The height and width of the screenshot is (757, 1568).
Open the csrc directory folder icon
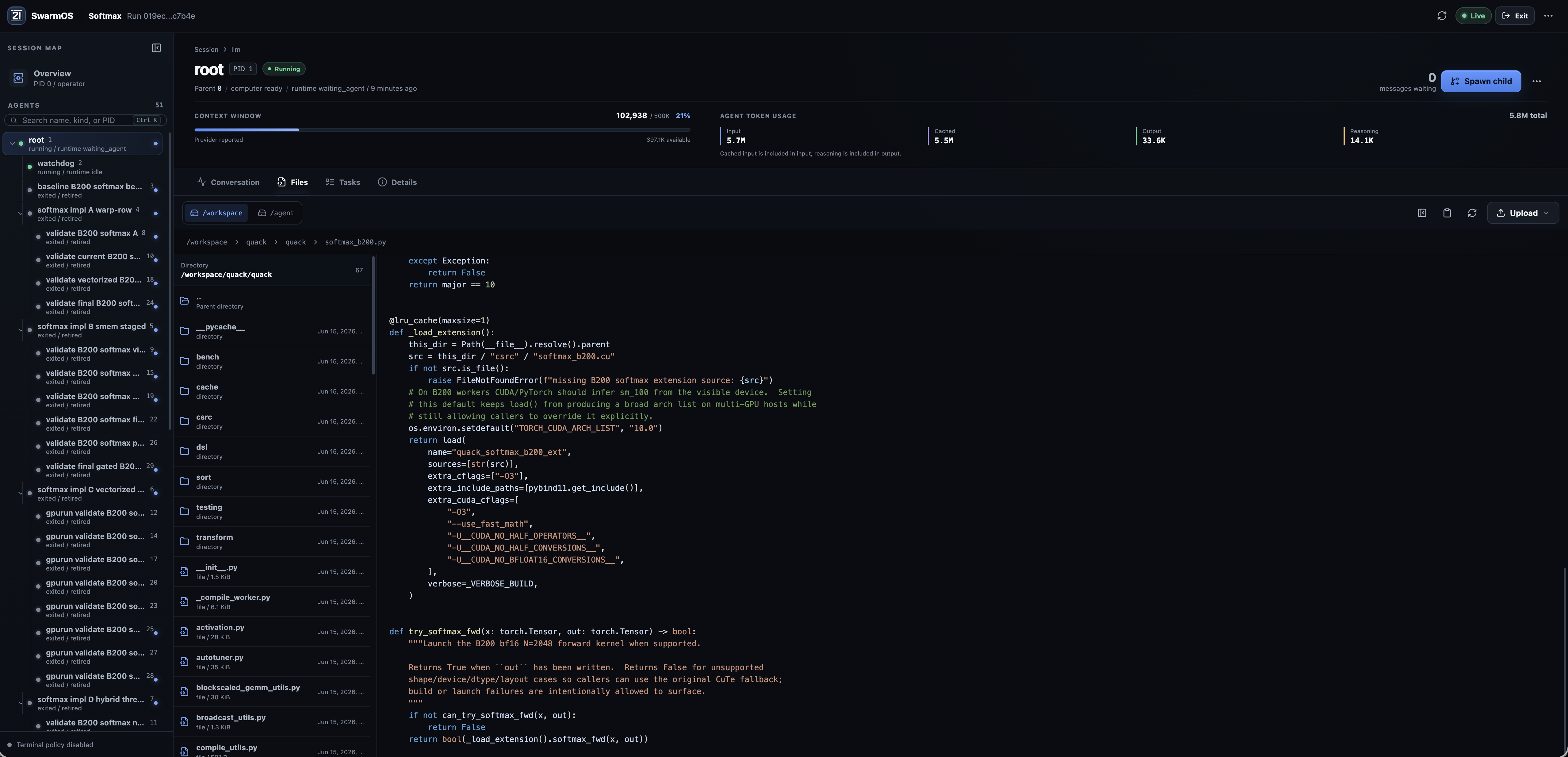click(x=185, y=421)
